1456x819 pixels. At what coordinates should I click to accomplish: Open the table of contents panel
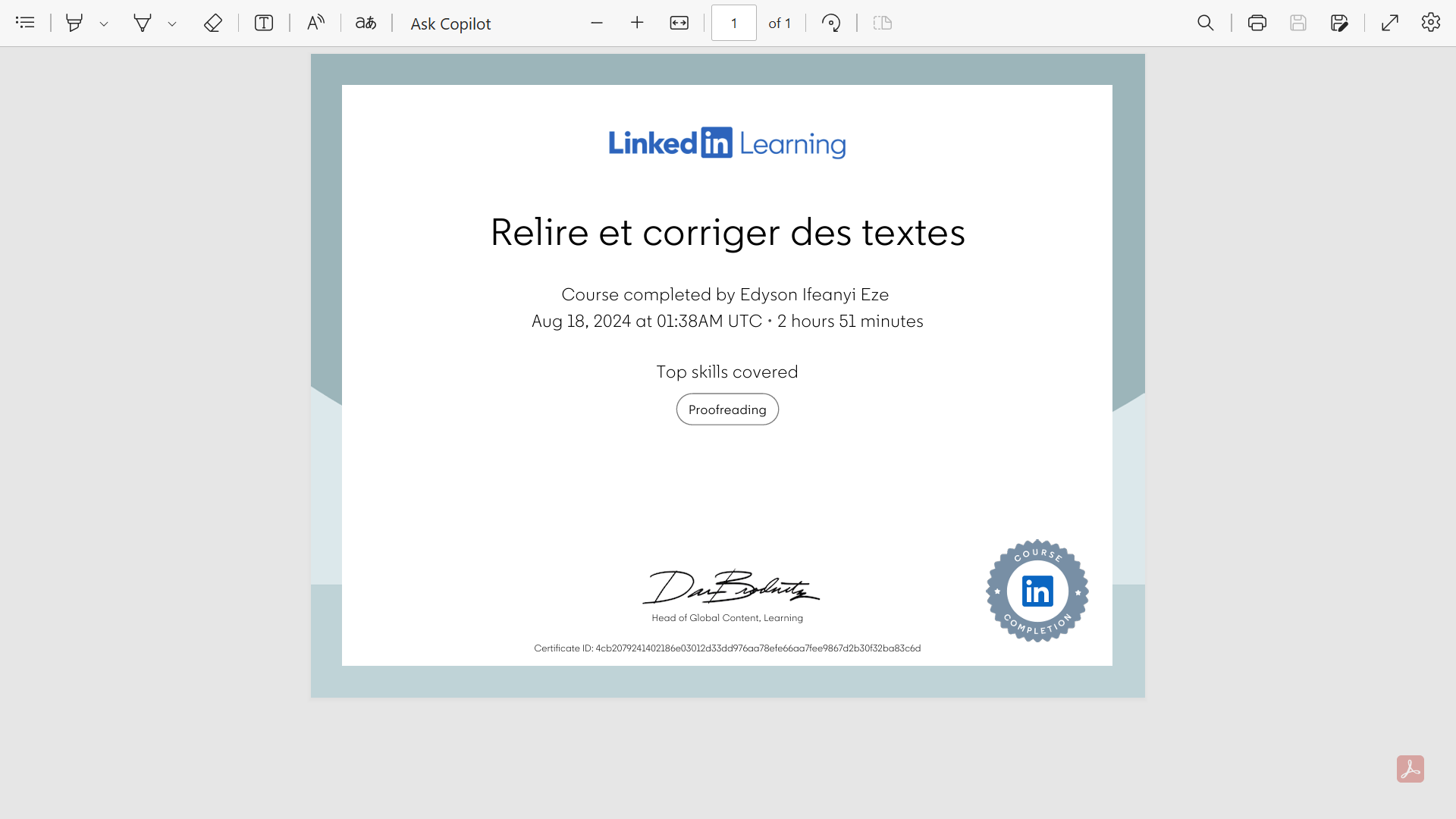[x=25, y=23]
